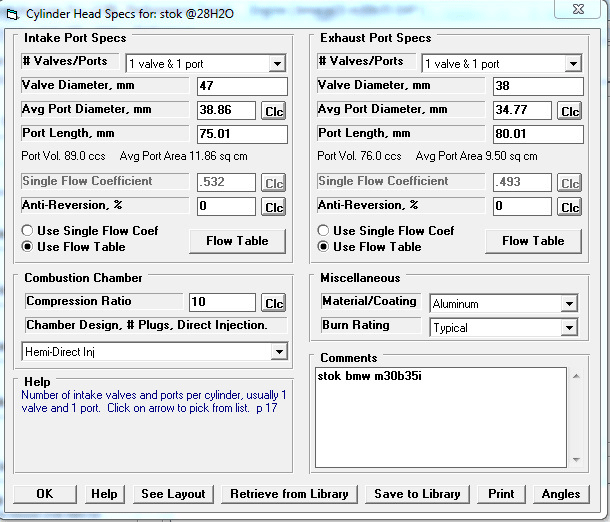Click Clc button beside exhaust Avg Port Diameter
Screen dimensions: 610x522
[570, 111]
